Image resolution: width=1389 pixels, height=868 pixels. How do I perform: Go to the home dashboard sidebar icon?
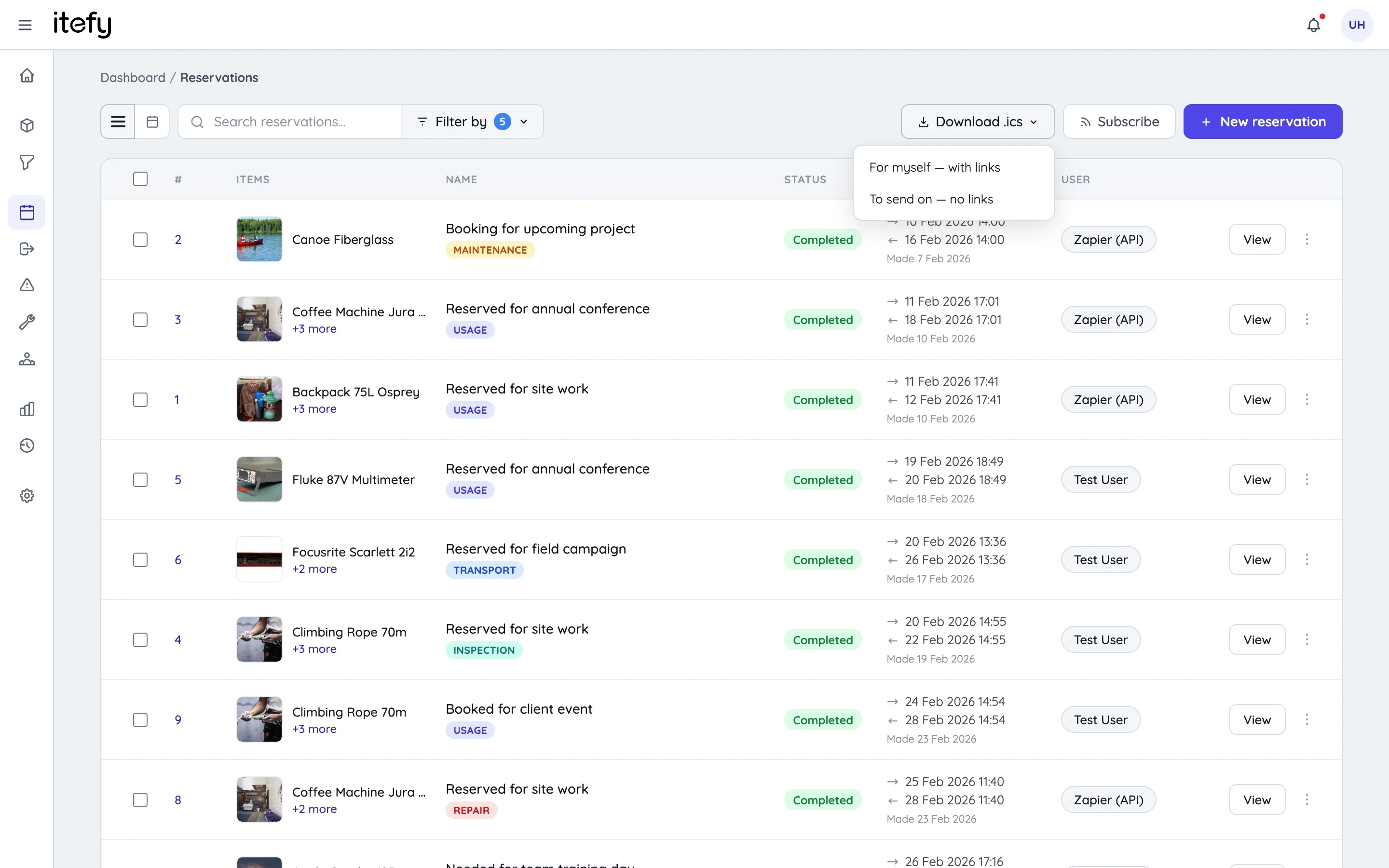point(27,76)
